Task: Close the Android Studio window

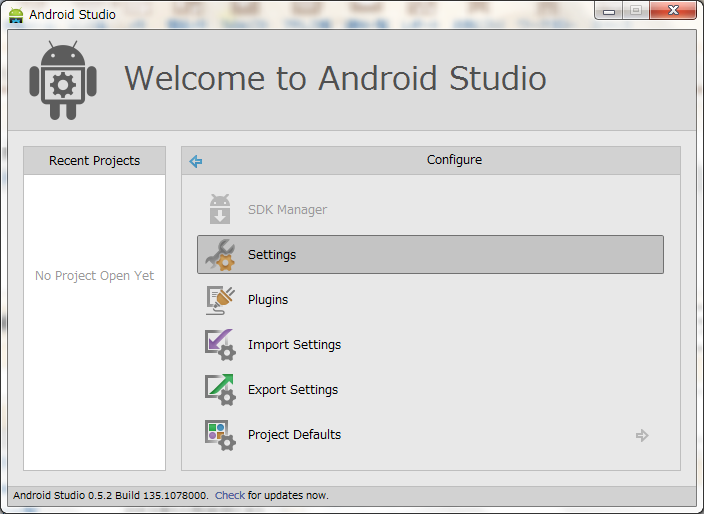Action: tap(673, 10)
